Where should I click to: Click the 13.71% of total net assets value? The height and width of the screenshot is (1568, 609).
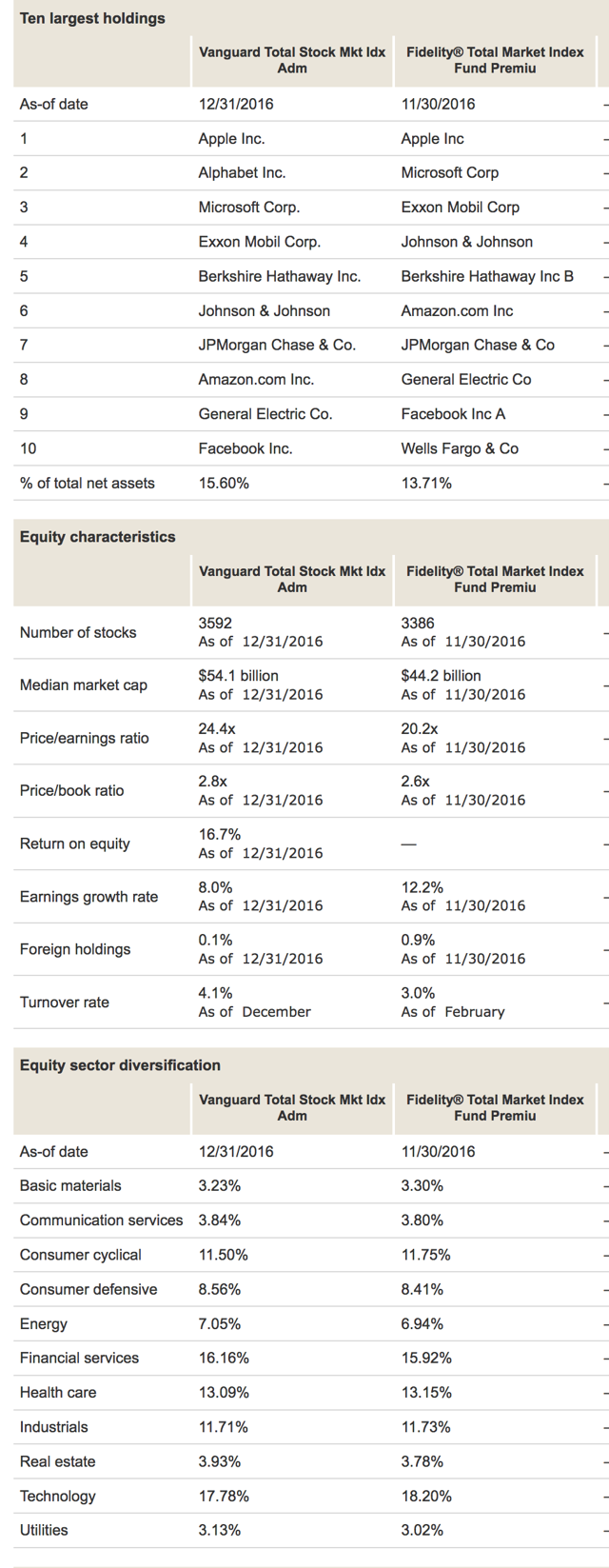point(426,484)
